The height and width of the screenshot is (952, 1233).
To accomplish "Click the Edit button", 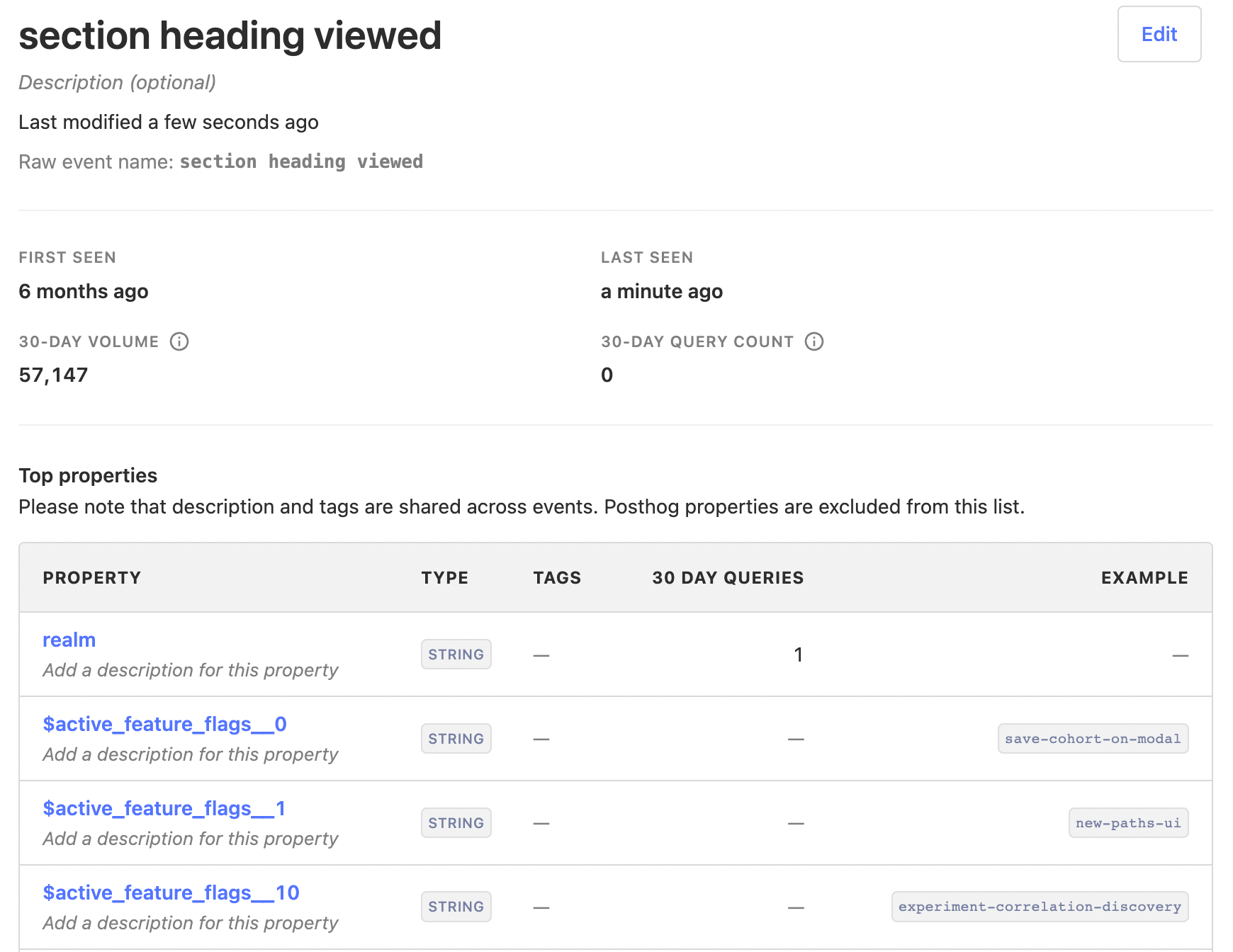I will point(1159,34).
